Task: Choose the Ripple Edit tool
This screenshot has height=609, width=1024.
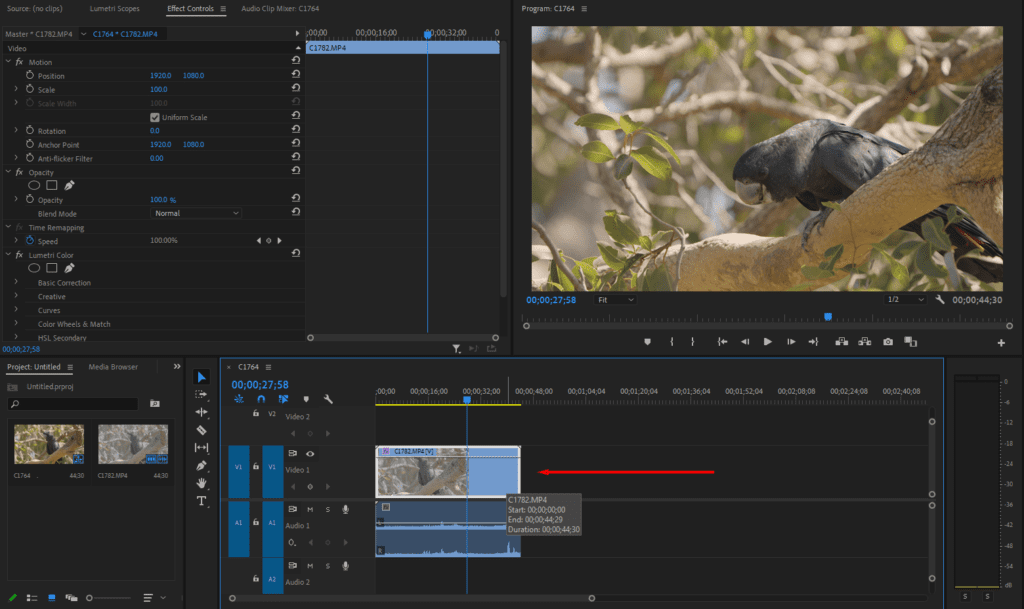Action: pyautogui.click(x=201, y=412)
